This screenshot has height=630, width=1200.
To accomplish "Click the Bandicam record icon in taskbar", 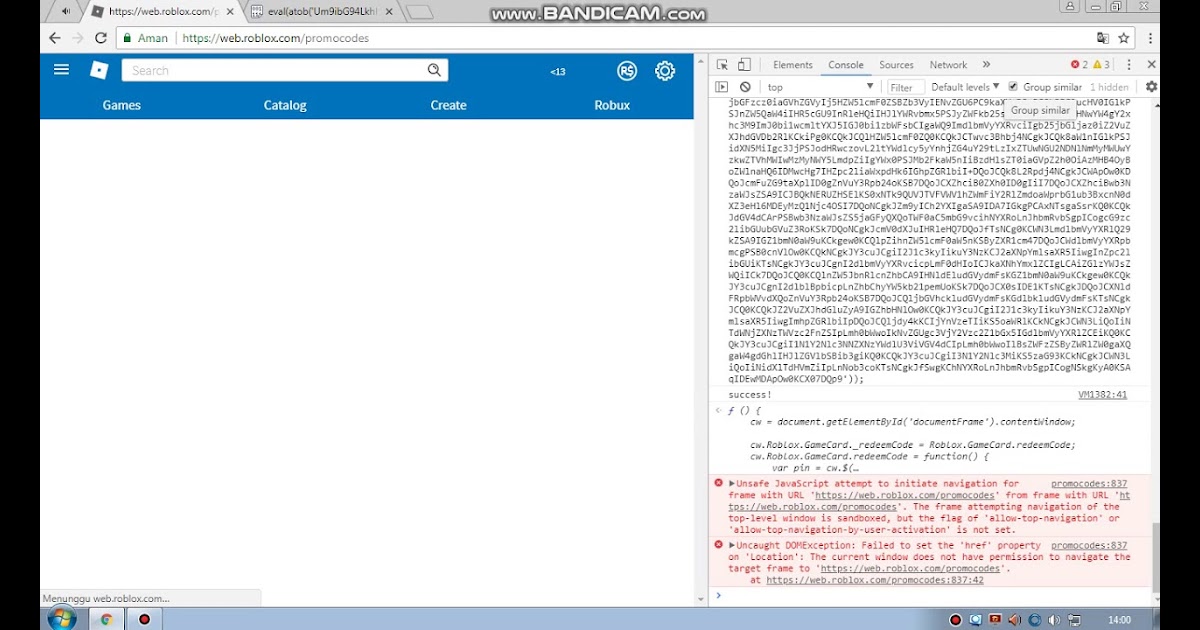I will tap(144, 619).
